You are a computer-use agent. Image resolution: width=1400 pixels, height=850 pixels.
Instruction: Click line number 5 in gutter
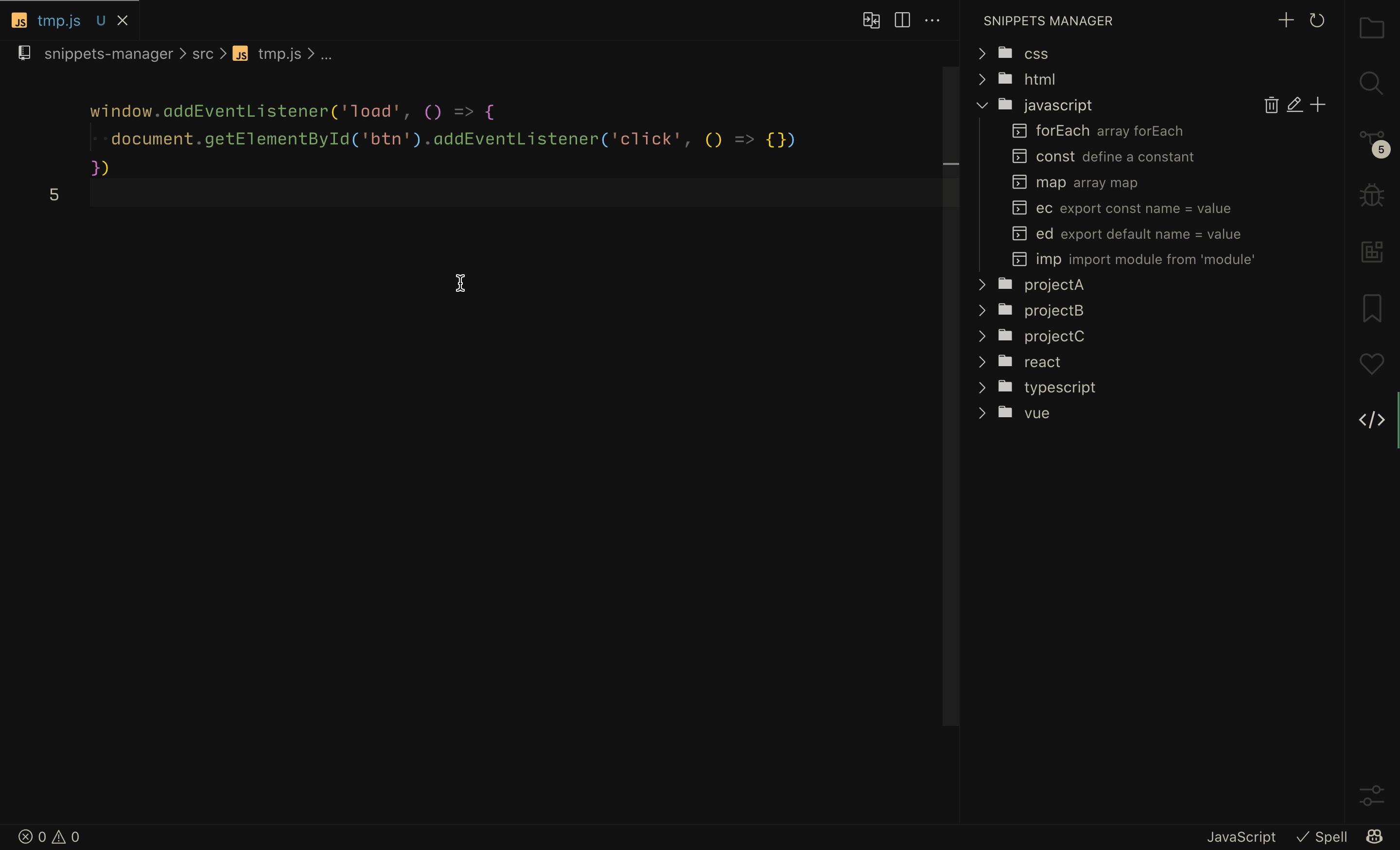(54, 195)
